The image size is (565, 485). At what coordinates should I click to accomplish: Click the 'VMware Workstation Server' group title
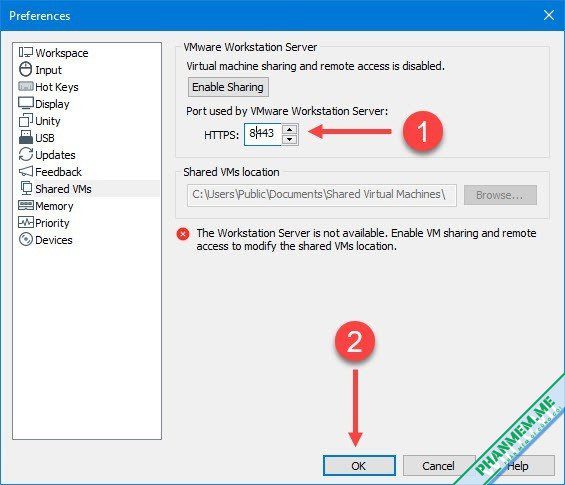(x=250, y=47)
